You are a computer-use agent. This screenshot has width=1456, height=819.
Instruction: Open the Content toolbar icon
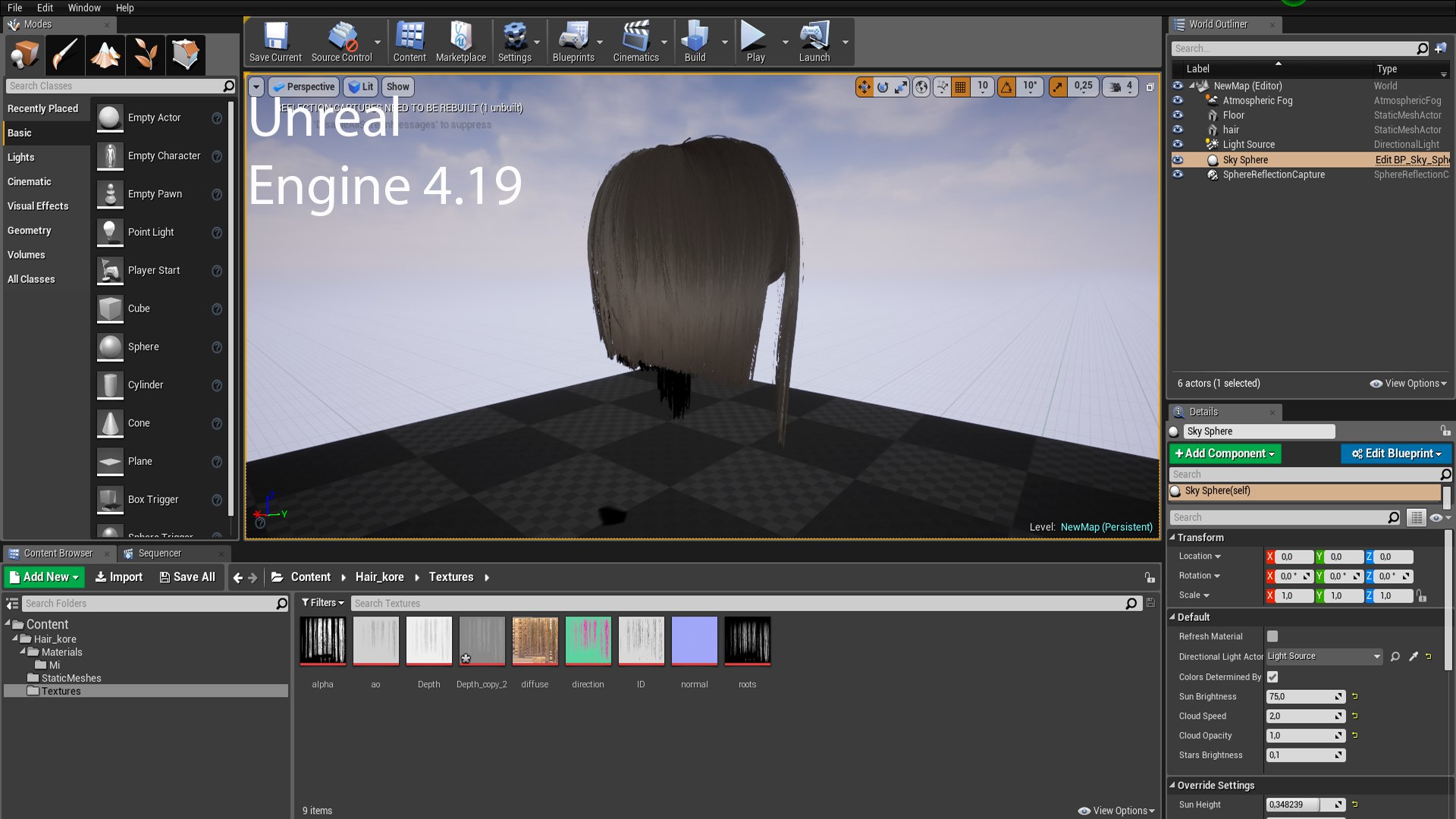pos(409,42)
